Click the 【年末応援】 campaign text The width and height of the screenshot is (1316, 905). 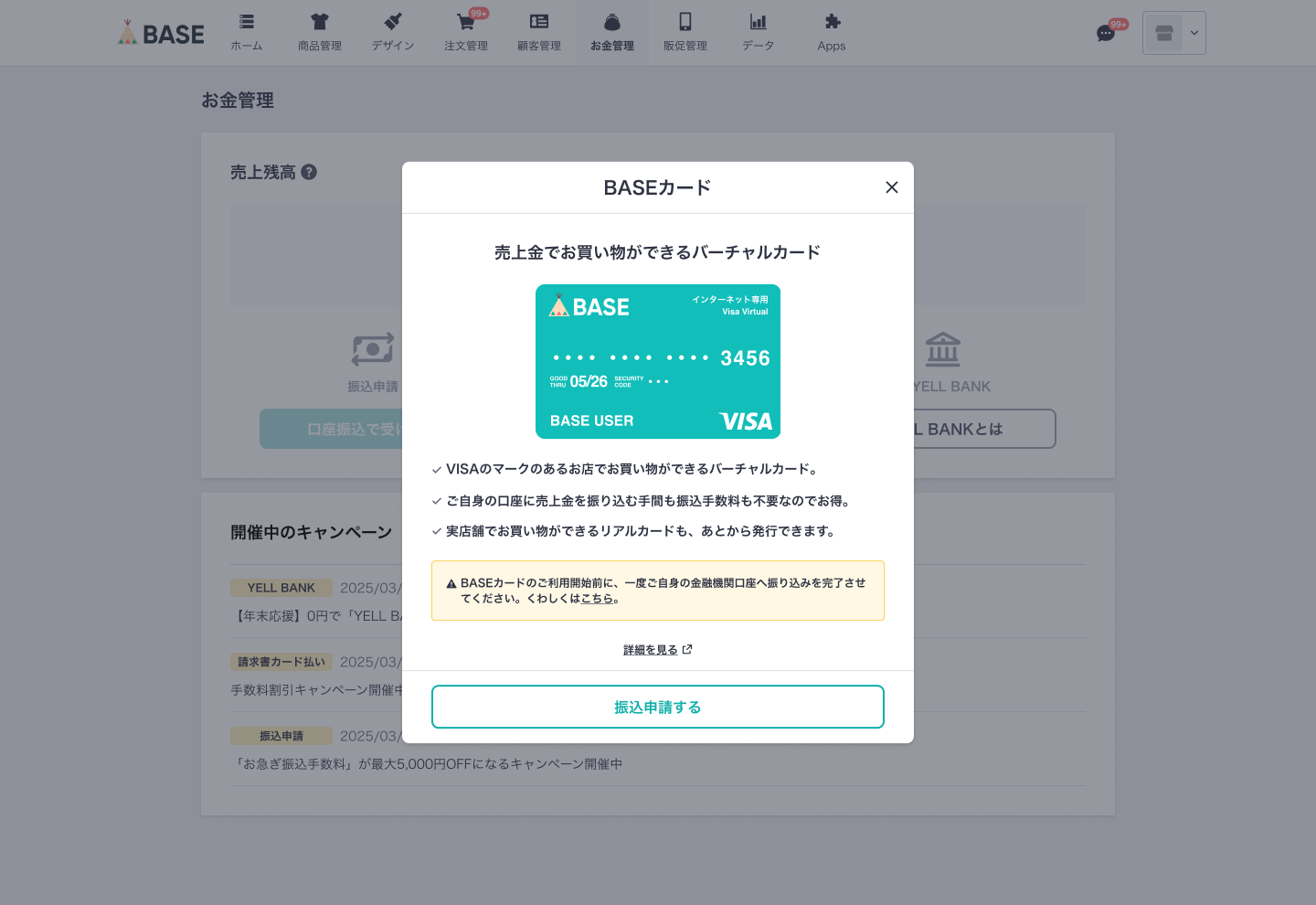pos(316,616)
